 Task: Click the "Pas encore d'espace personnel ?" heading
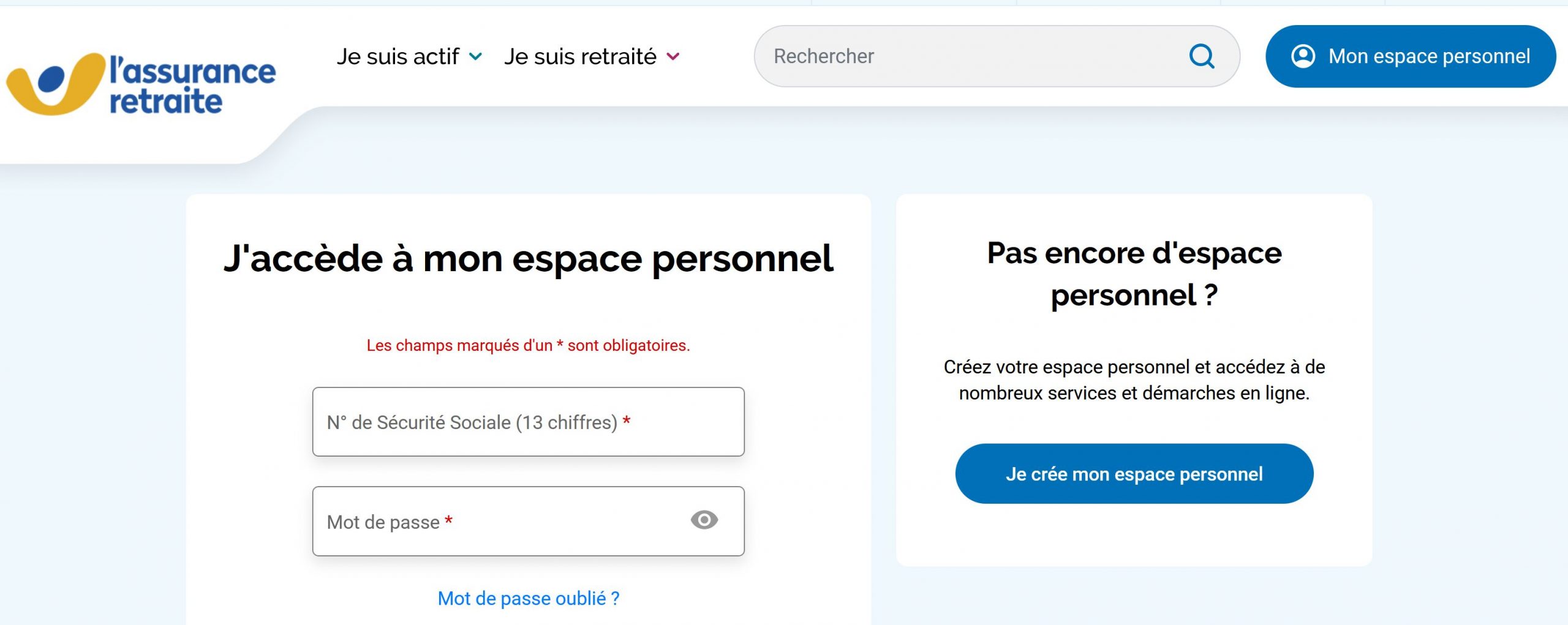point(1134,274)
